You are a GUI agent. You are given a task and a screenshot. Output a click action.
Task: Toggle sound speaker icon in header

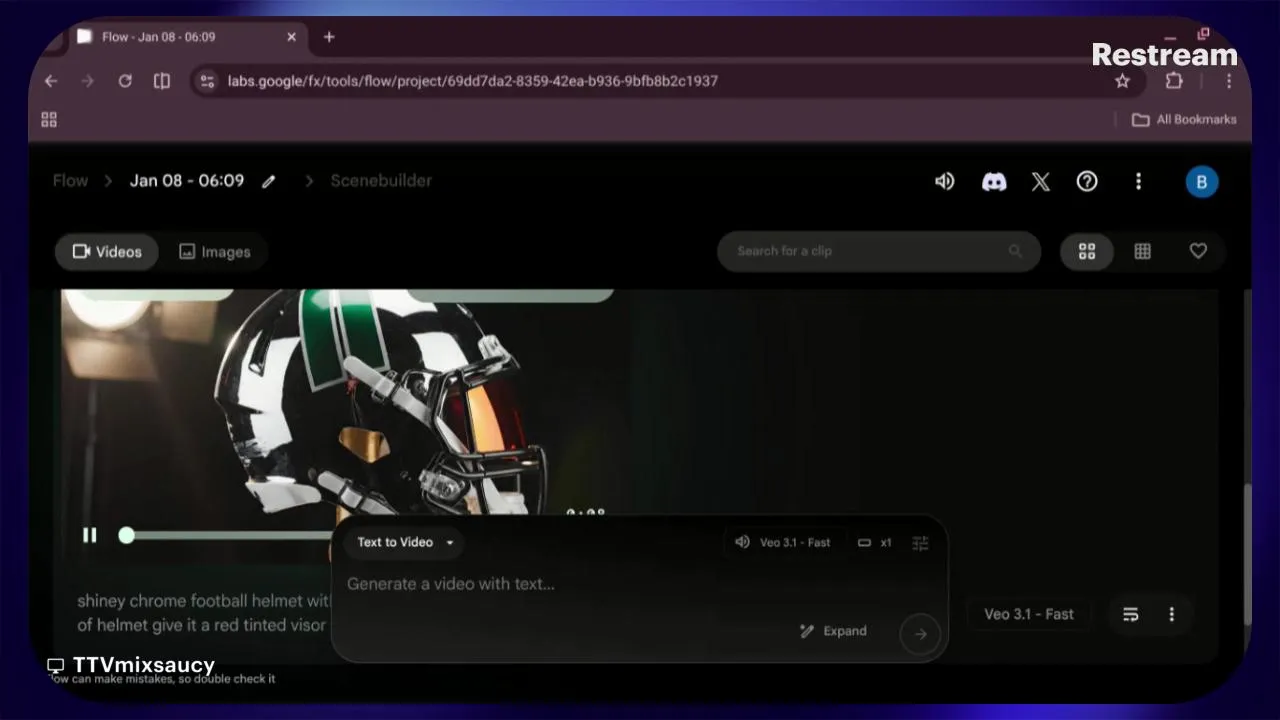point(944,181)
